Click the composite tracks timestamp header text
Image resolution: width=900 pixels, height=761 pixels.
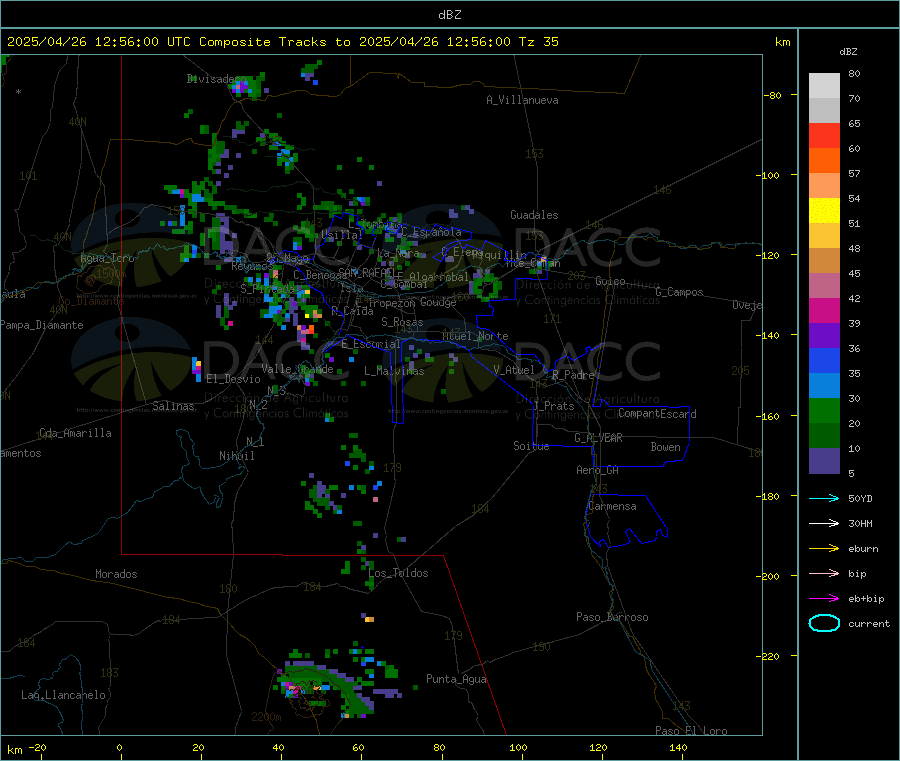pyautogui.click(x=282, y=42)
